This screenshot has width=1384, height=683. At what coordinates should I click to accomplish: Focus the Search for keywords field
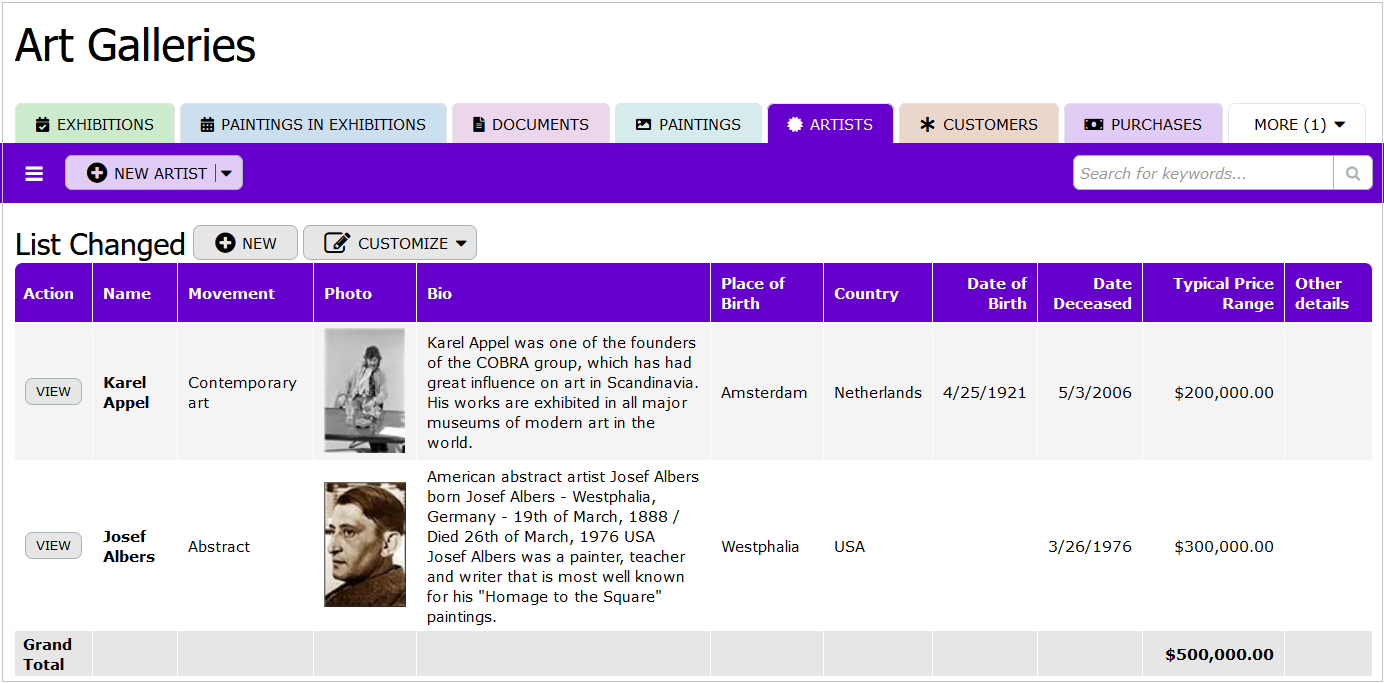click(1203, 174)
